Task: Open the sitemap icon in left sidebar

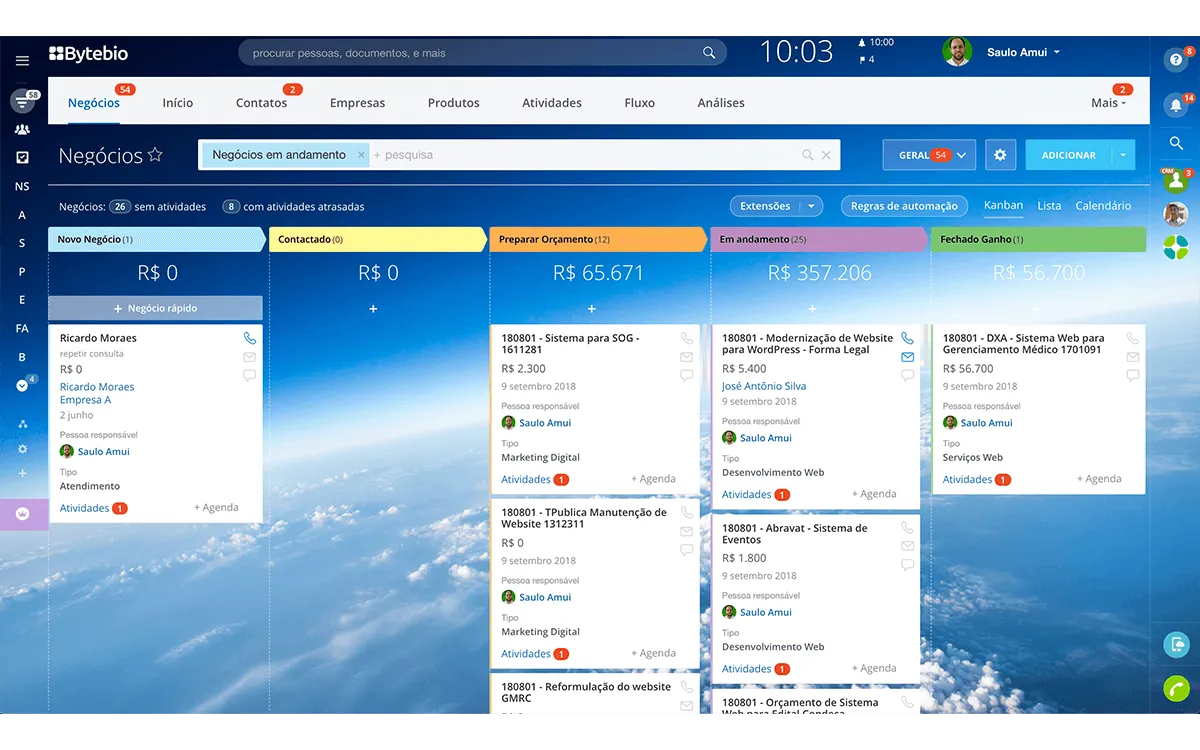Action: pos(22,424)
